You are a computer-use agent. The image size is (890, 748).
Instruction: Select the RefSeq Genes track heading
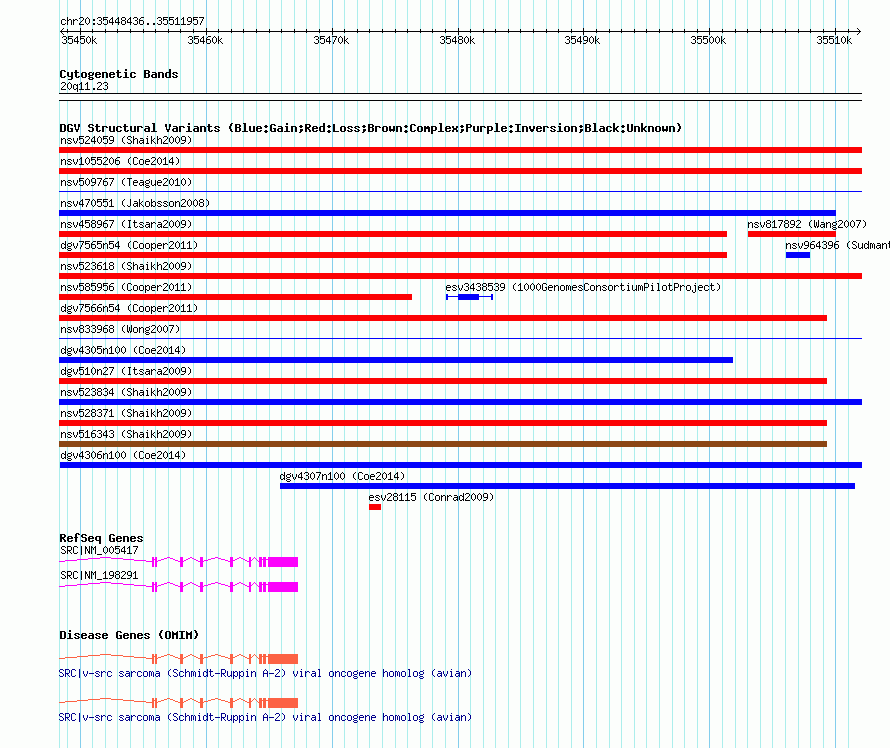(x=101, y=538)
